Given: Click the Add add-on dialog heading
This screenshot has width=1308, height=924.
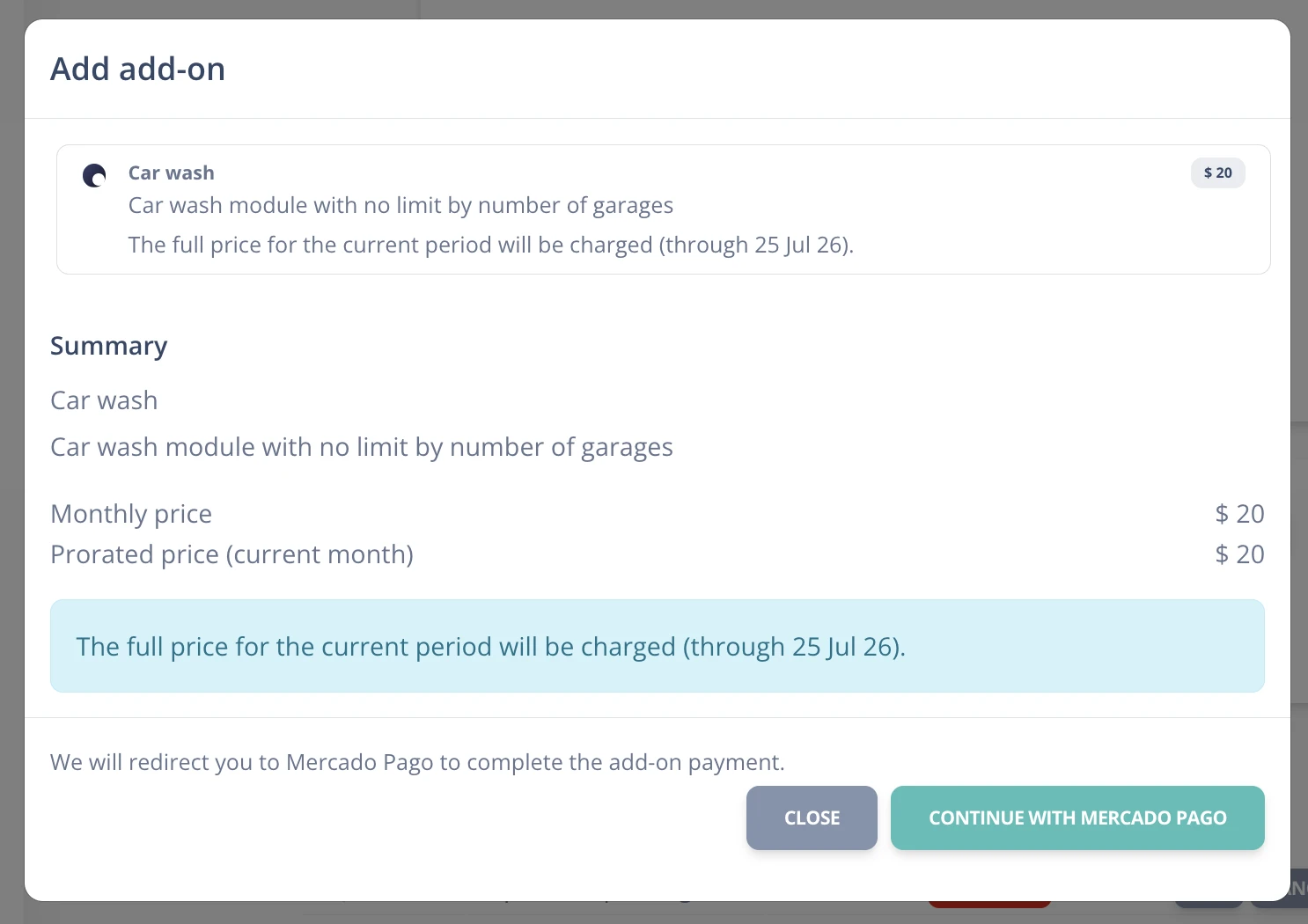Looking at the screenshot, I should point(138,69).
